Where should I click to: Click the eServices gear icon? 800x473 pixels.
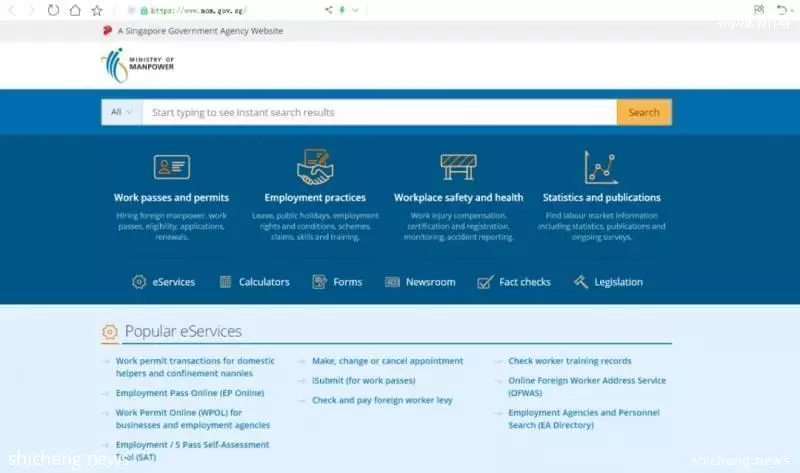139,282
